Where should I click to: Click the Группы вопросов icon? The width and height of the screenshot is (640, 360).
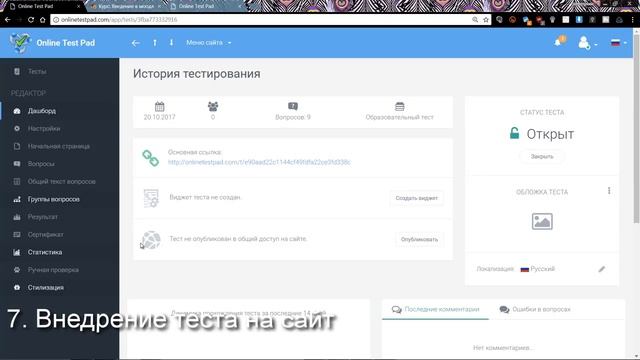17,199
